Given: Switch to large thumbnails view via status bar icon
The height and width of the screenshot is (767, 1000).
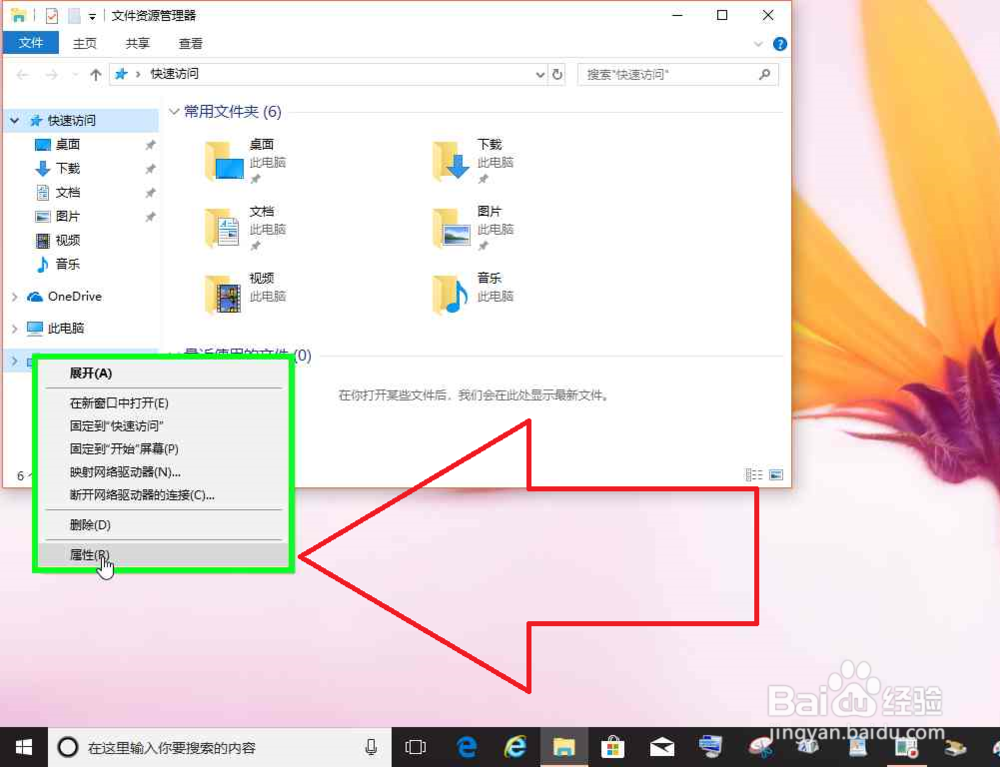Looking at the screenshot, I should click(778, 474).
